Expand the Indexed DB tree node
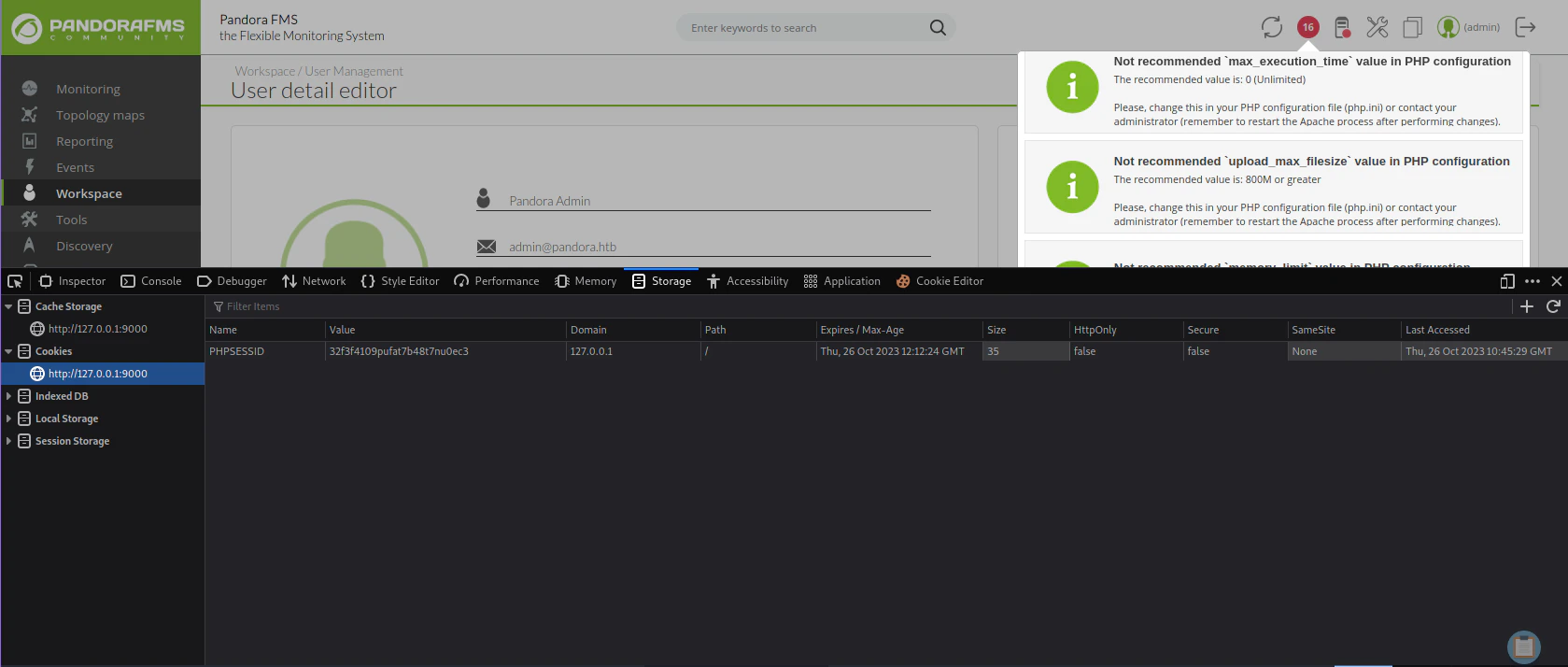The height and width of the screenshot is (667, 1568). point(8,396)
